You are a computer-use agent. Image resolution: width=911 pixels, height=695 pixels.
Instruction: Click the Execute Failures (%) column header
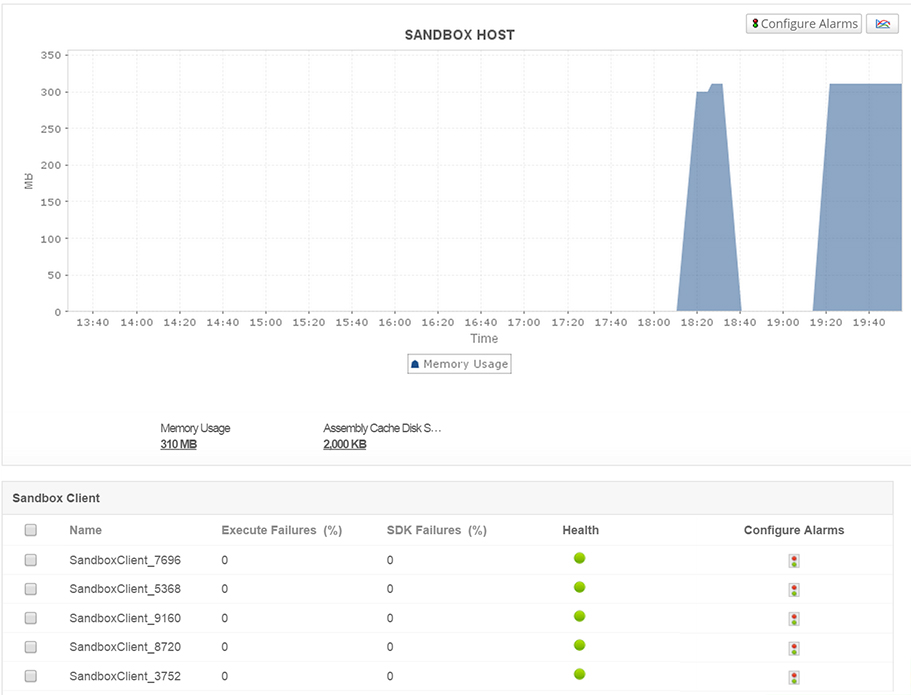click(281, 530)
